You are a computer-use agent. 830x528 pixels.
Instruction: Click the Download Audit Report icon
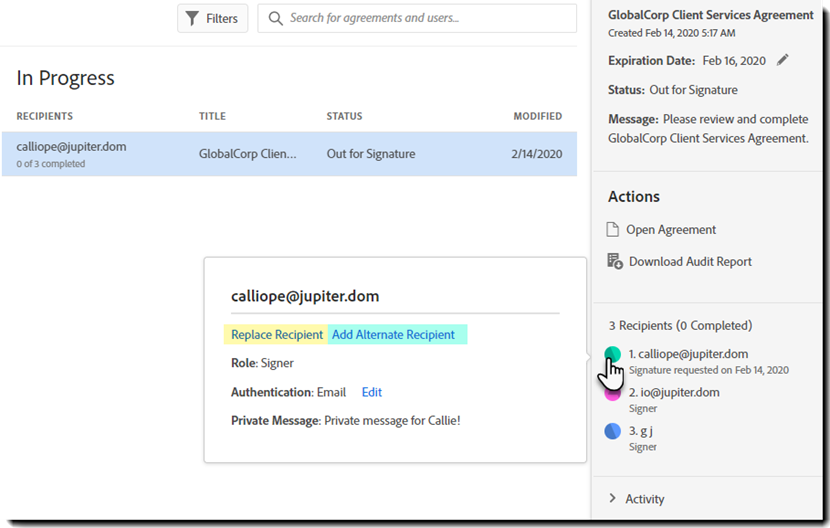615,261
